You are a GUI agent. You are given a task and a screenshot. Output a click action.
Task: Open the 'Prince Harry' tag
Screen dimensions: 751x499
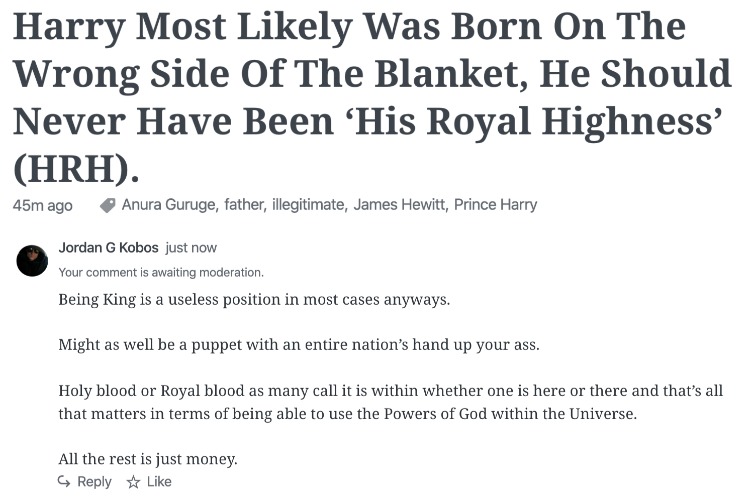[x=495, y=204]
